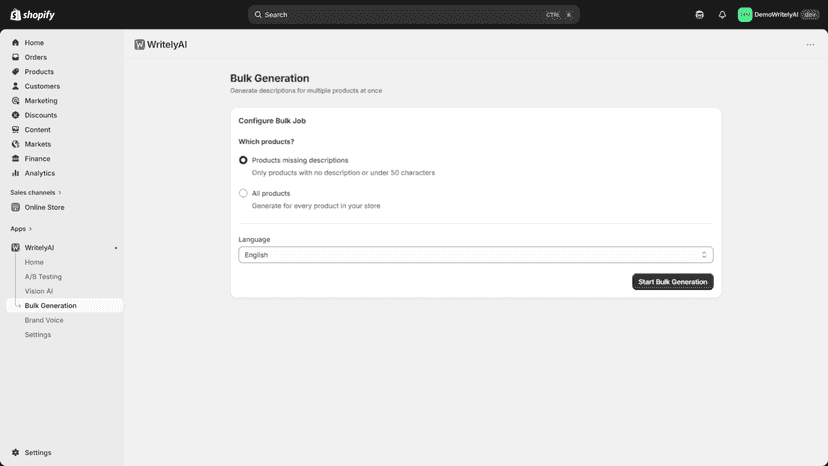Open the Marketing link

(41, 101)
